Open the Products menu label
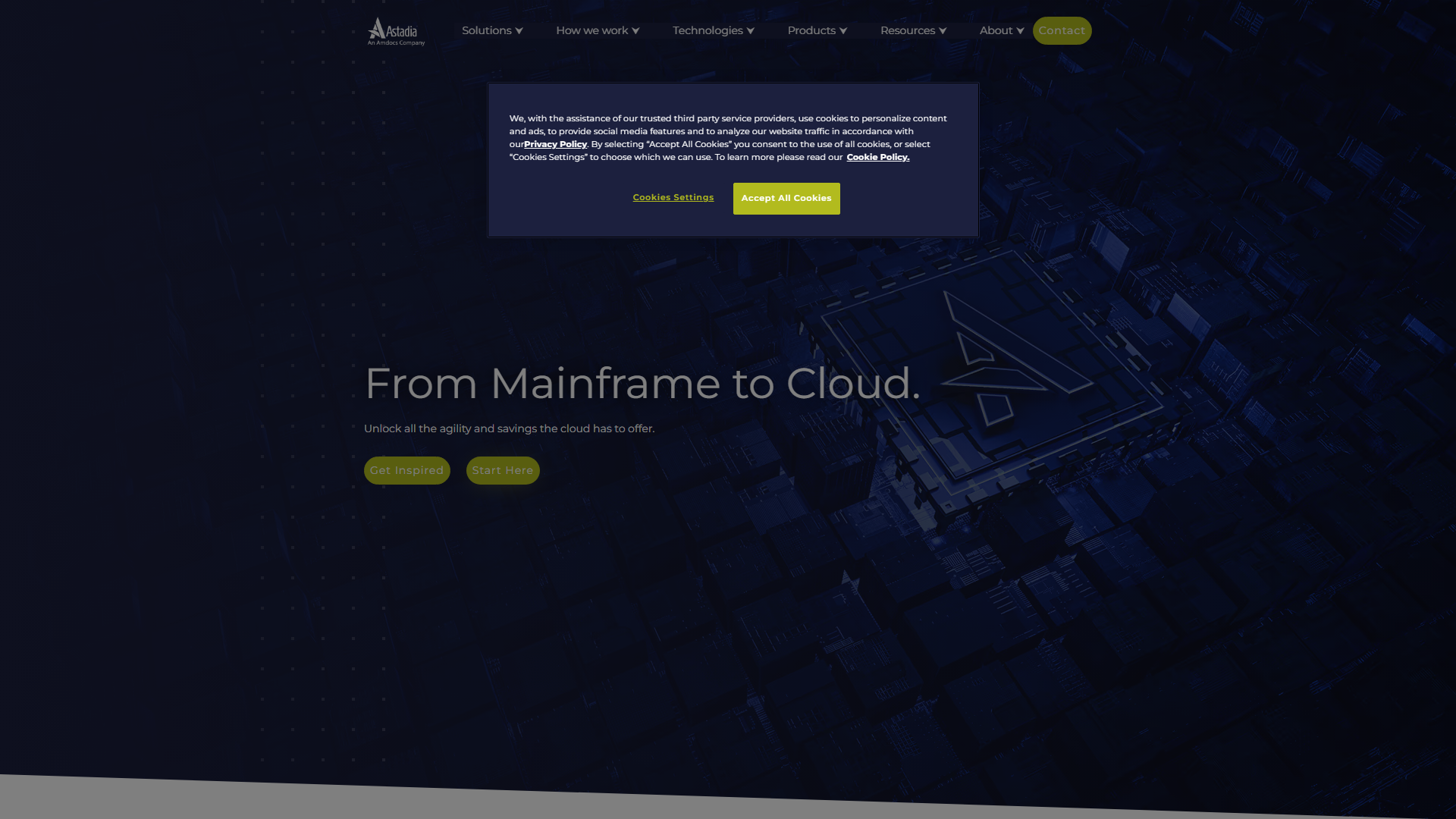The width and height of the screenshot is (1456, 819). tap(811, 30)
